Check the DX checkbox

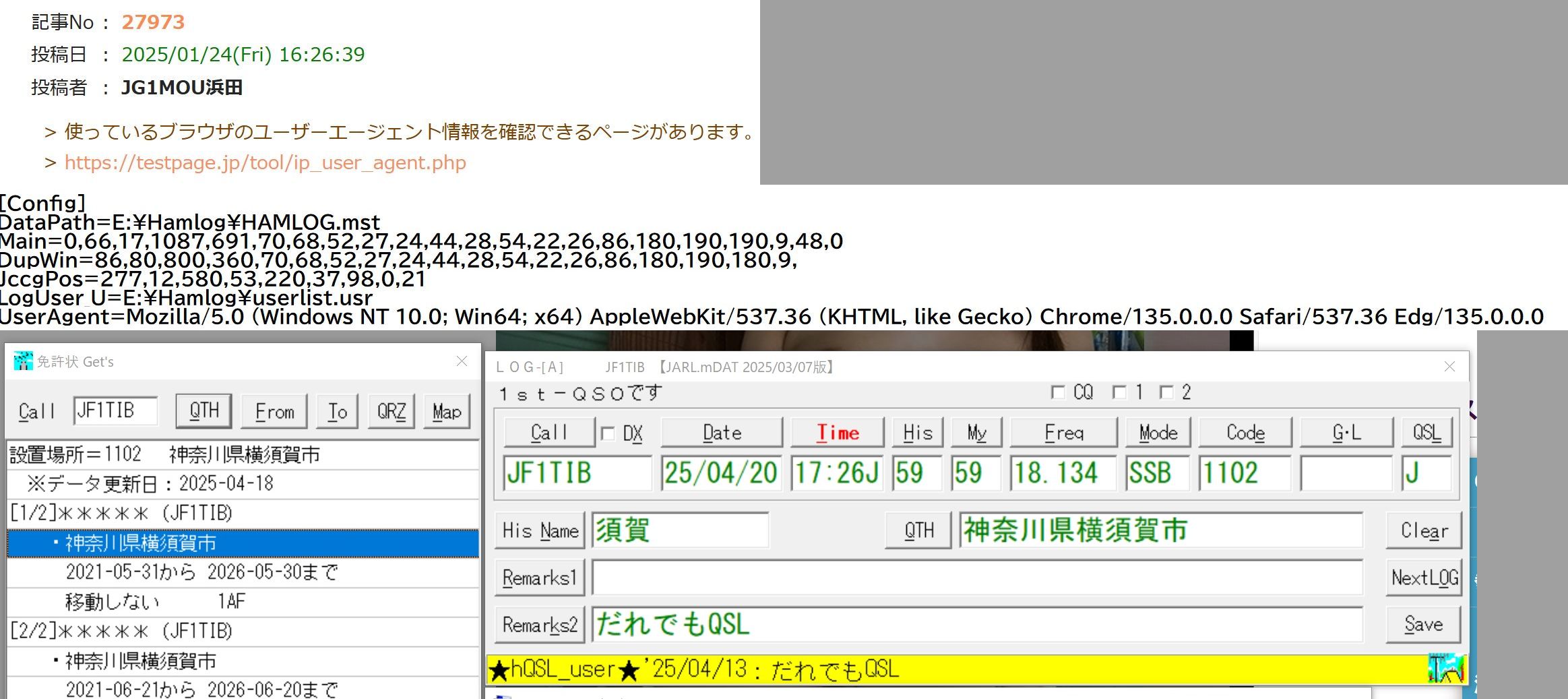(x=608, y=433)
